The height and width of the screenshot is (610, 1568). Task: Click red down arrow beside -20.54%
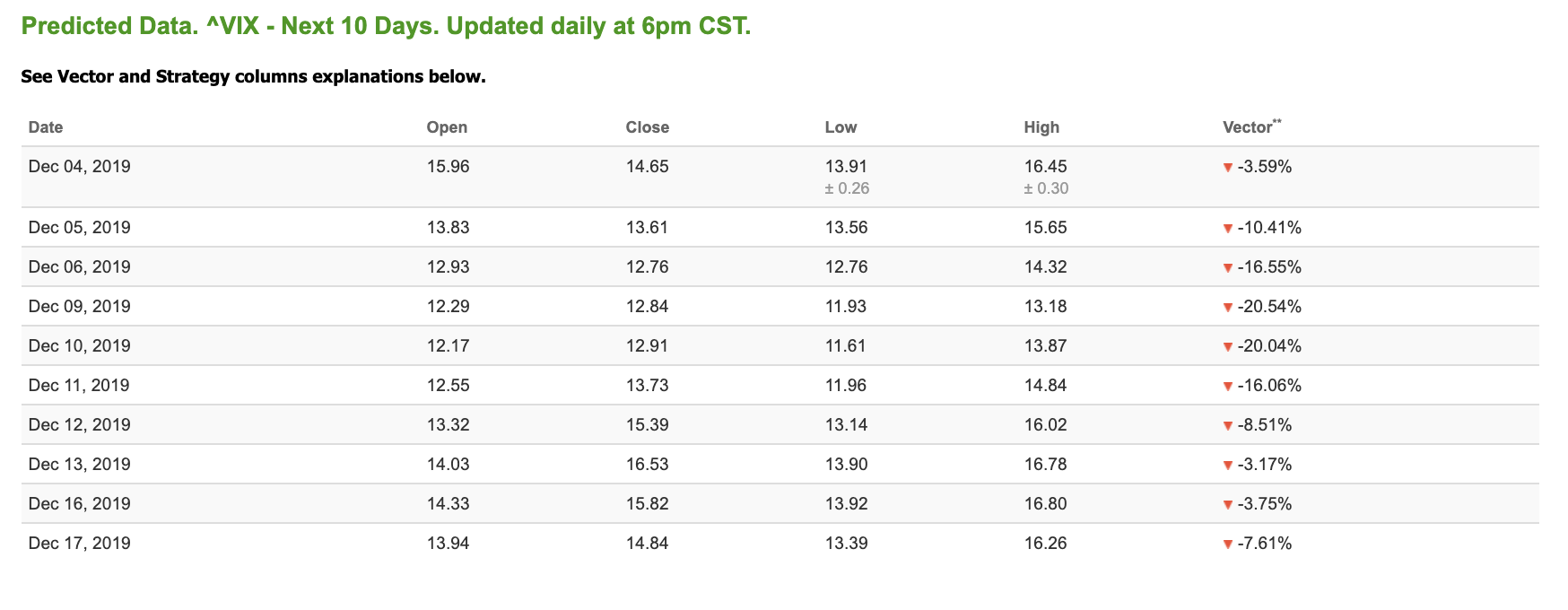pyautogui.click(x=1228, y=308)
